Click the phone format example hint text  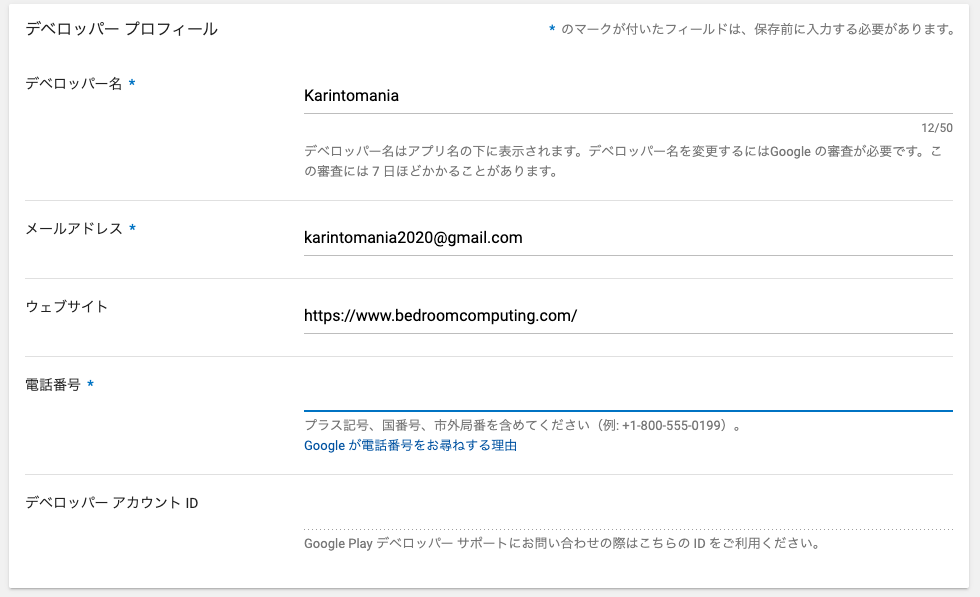[x=522, y=425]
